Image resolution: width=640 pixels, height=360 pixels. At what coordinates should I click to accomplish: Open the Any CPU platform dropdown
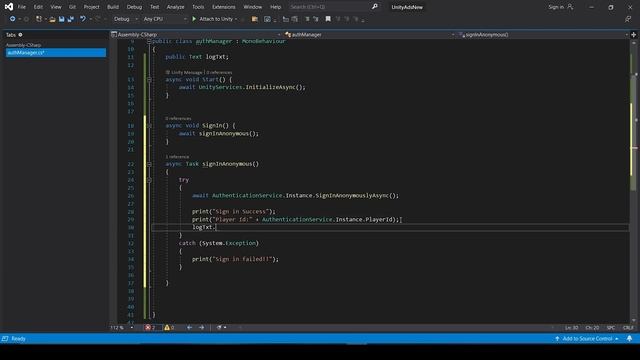pos(165,19)
